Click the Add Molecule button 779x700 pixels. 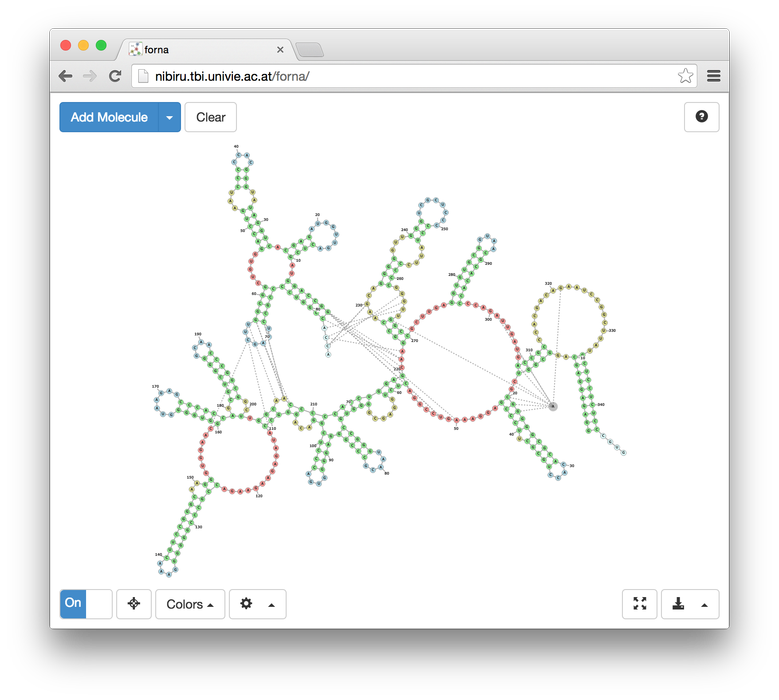[109, 117]
